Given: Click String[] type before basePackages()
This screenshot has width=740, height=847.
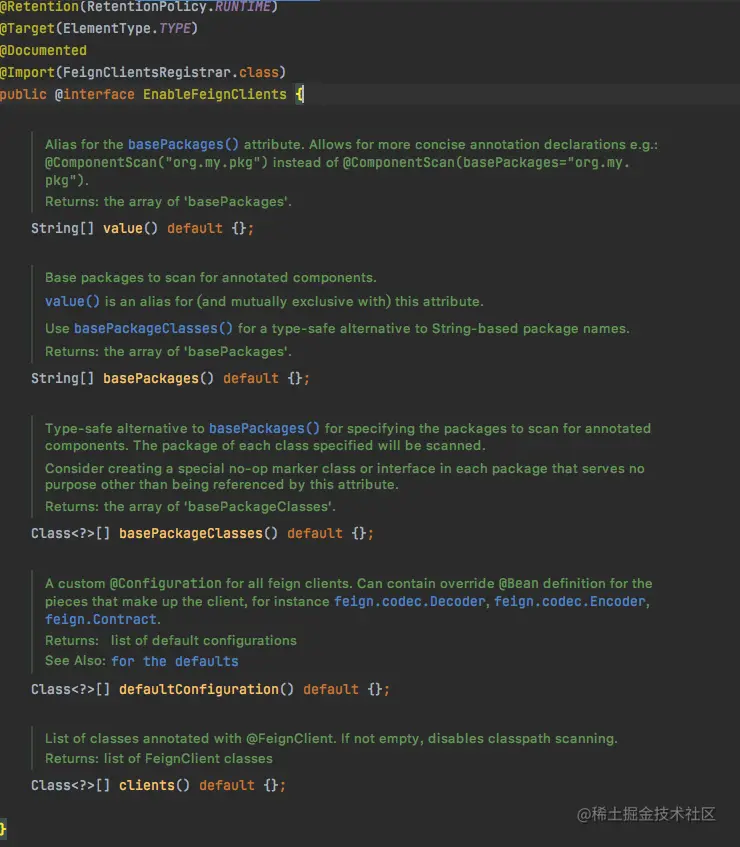Looking at the screenshot, I should click(x=62, y=378).
